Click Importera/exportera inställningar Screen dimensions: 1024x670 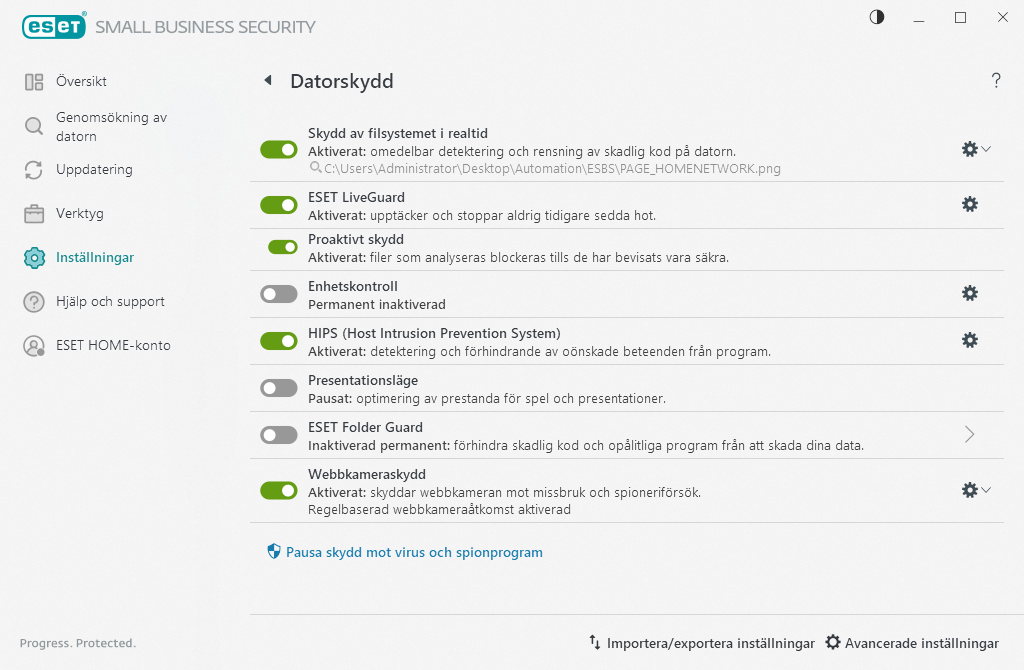[710, 643]
